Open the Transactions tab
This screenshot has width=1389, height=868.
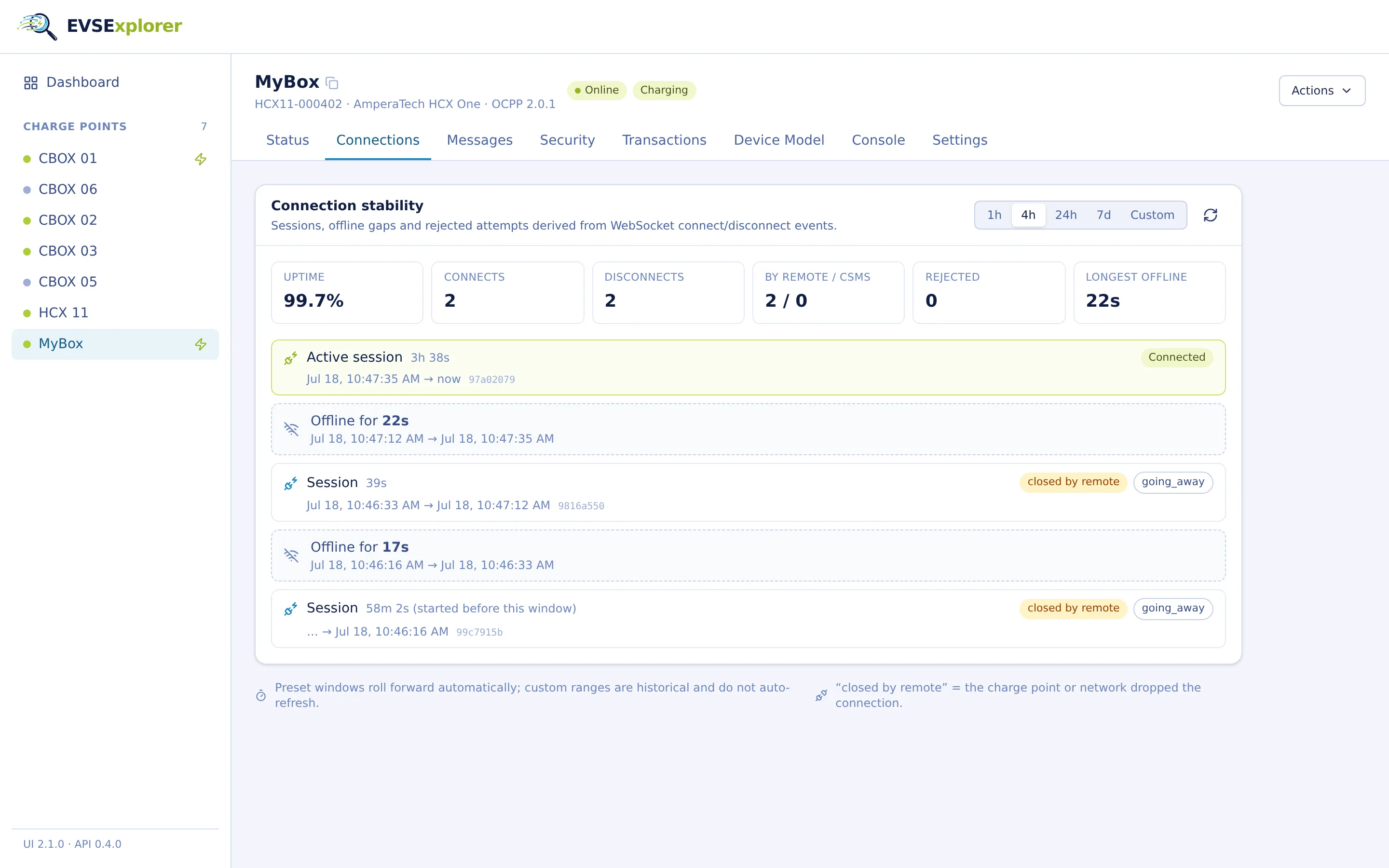coord(664,140)
